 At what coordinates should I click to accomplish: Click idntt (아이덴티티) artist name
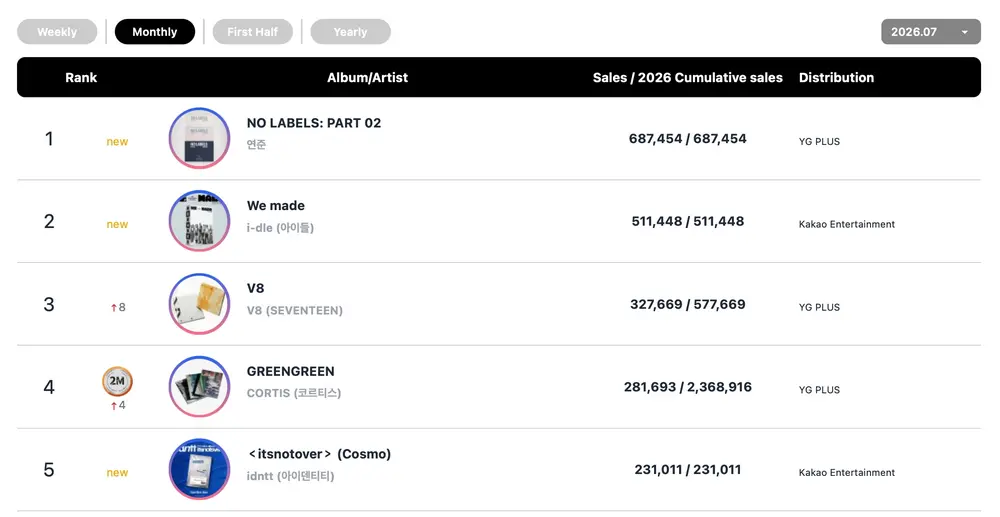coord(291,476)
